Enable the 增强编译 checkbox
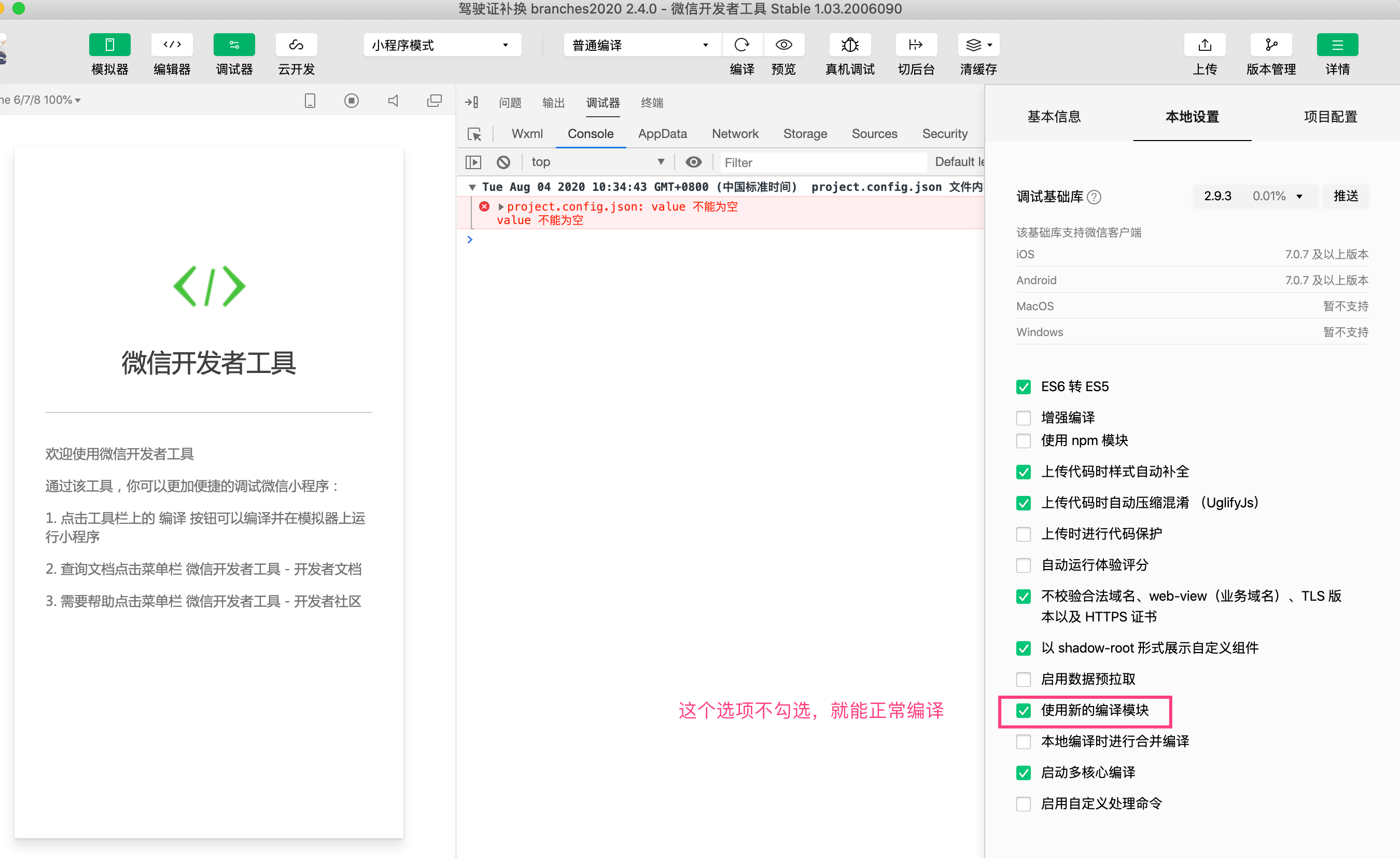Screen dimensions: 1400x858 pyautogui.click(x=1023, y=418)
